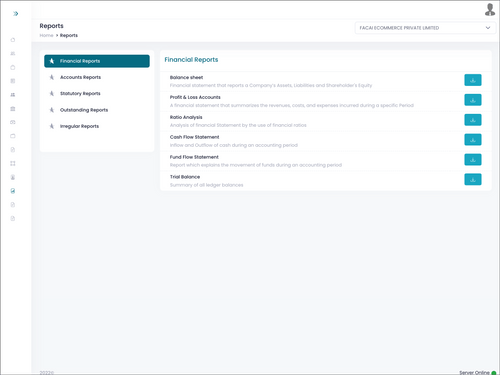Click the Ratio Analysis title

[186, 117]
